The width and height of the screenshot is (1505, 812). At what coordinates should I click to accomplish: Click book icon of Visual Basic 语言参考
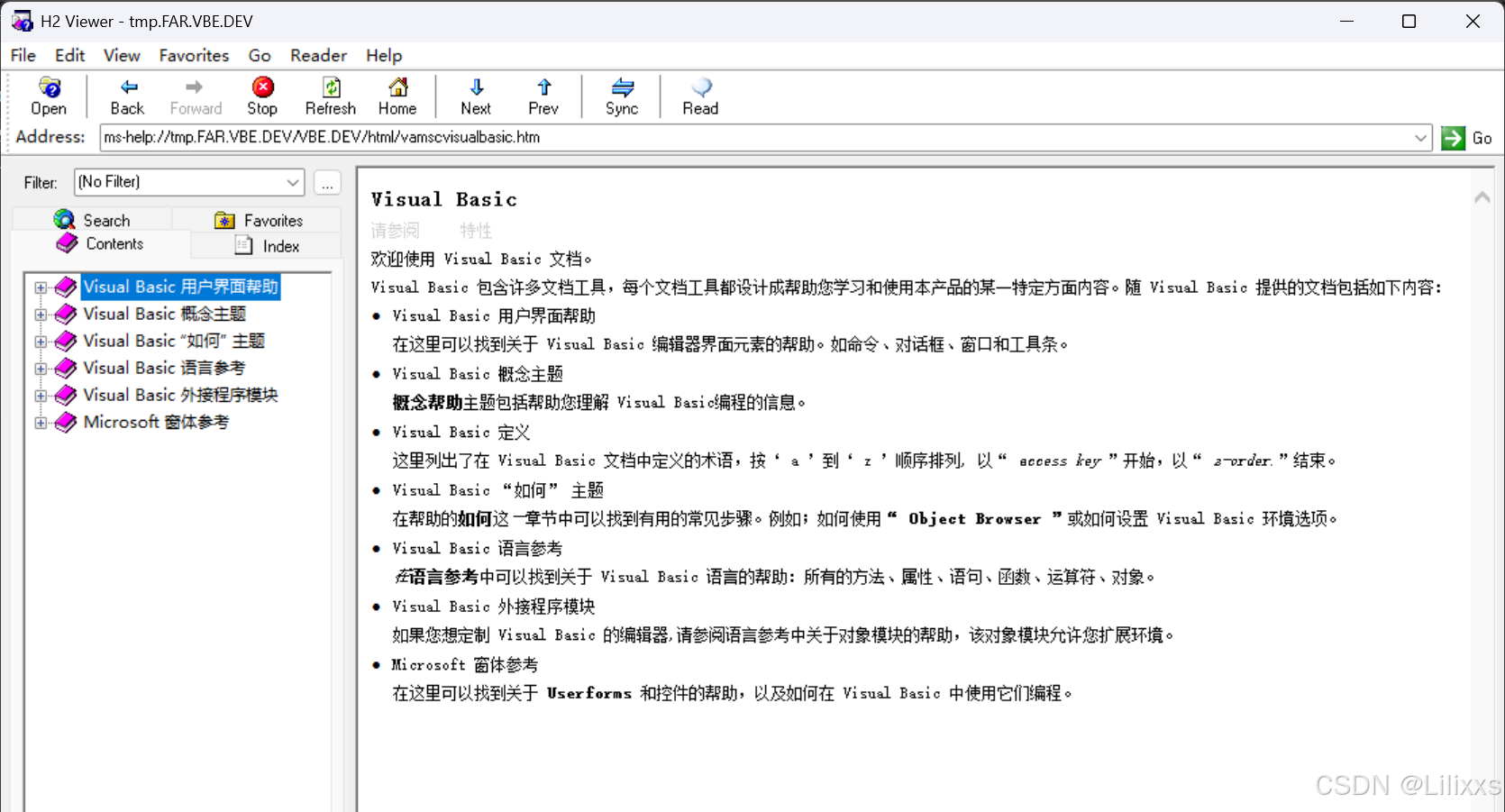[x=66, y=368]
